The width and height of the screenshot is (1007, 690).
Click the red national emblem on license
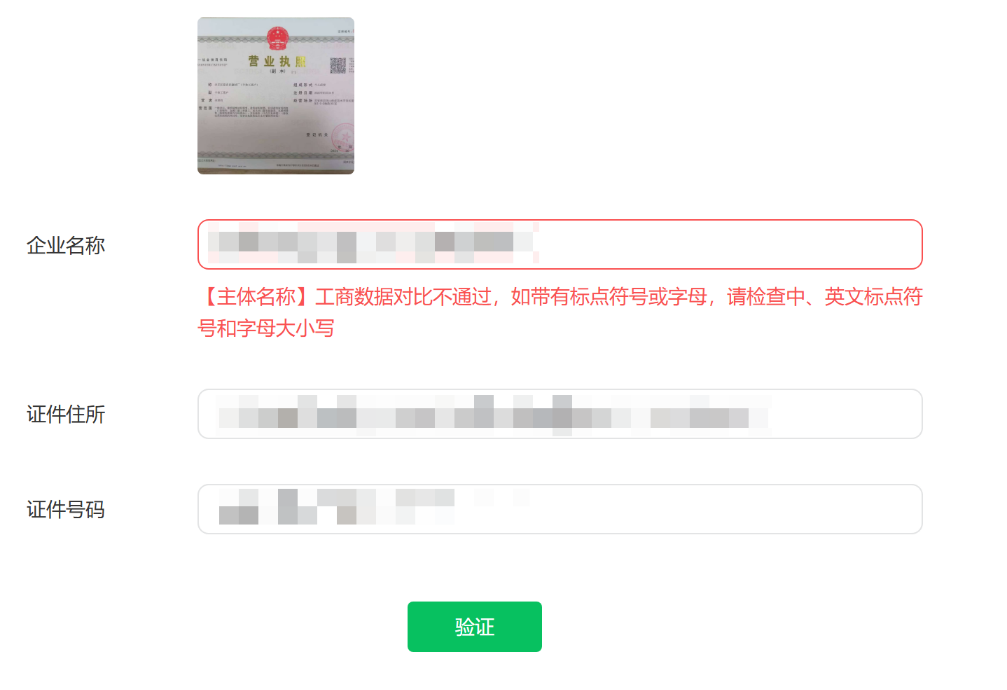click(x=277, y=38)
